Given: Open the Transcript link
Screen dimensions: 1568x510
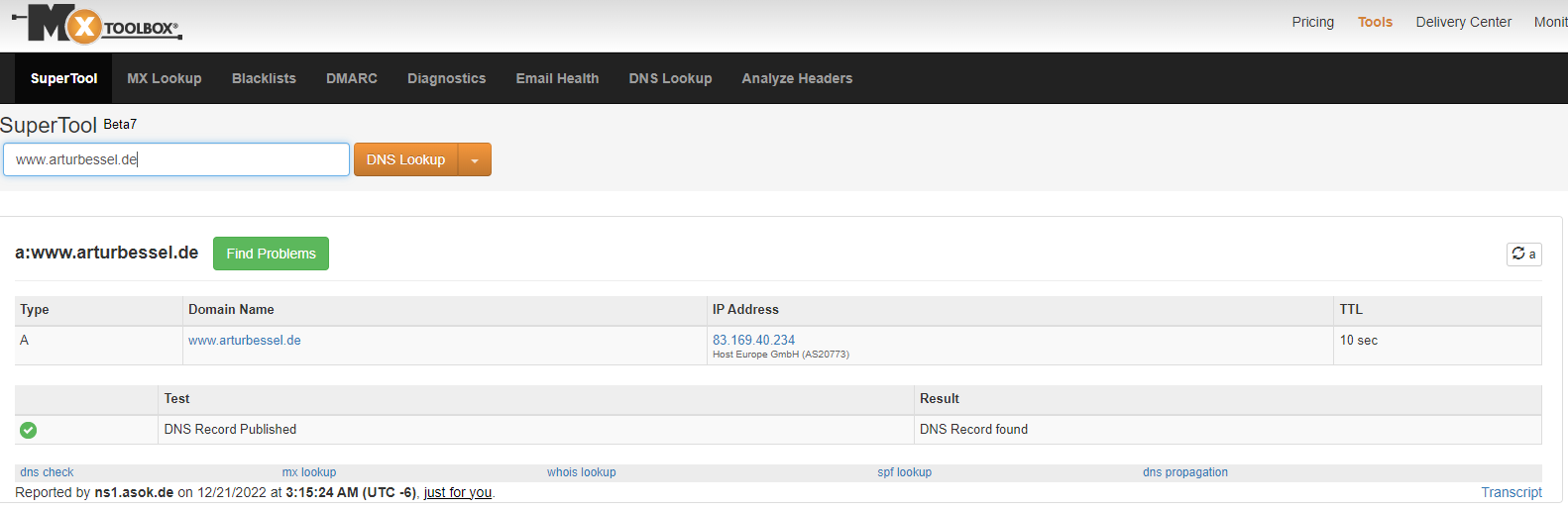Looking at the screenshot, I should pos(1512,492).
